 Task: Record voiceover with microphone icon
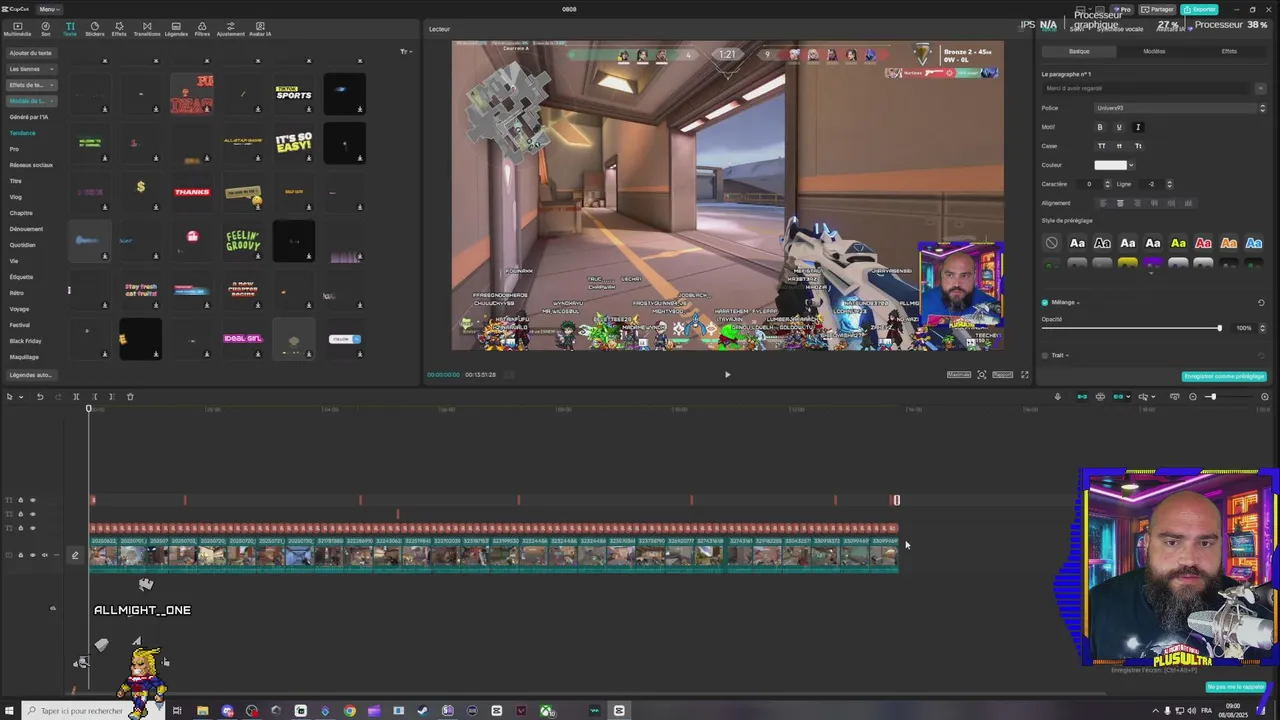[1057, 397]
